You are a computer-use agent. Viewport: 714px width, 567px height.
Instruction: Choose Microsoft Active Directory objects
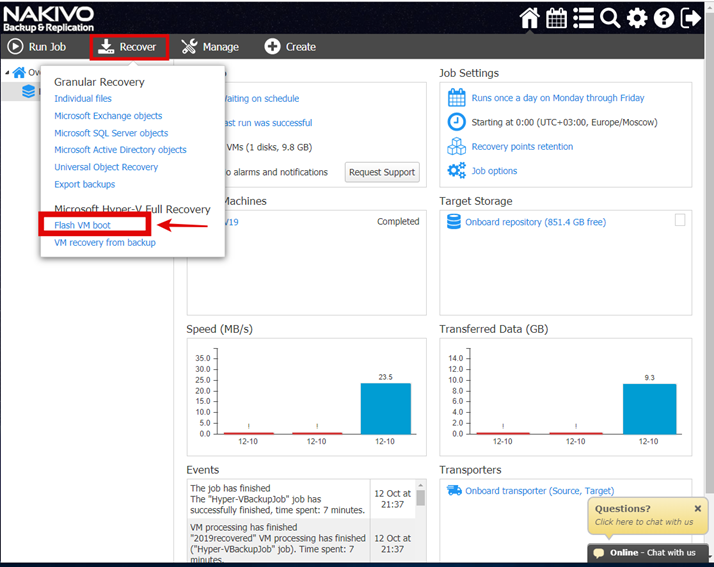(x=120, y=150)
